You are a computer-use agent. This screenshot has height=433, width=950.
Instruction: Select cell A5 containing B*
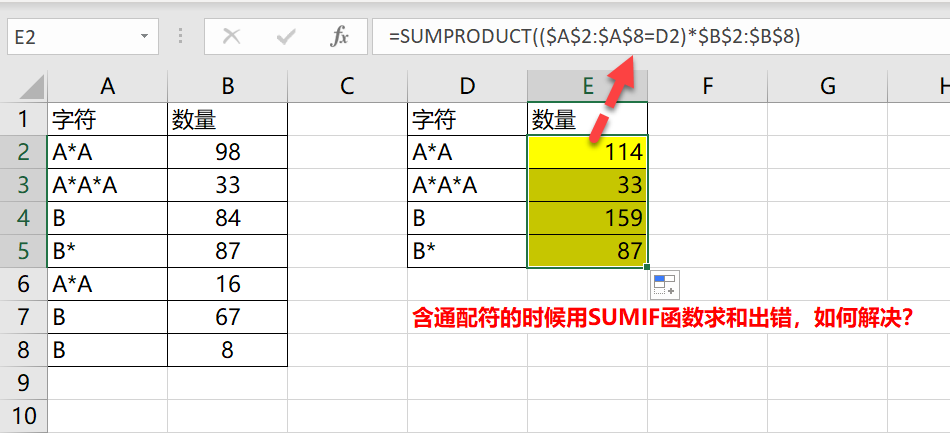pos(107,251)
